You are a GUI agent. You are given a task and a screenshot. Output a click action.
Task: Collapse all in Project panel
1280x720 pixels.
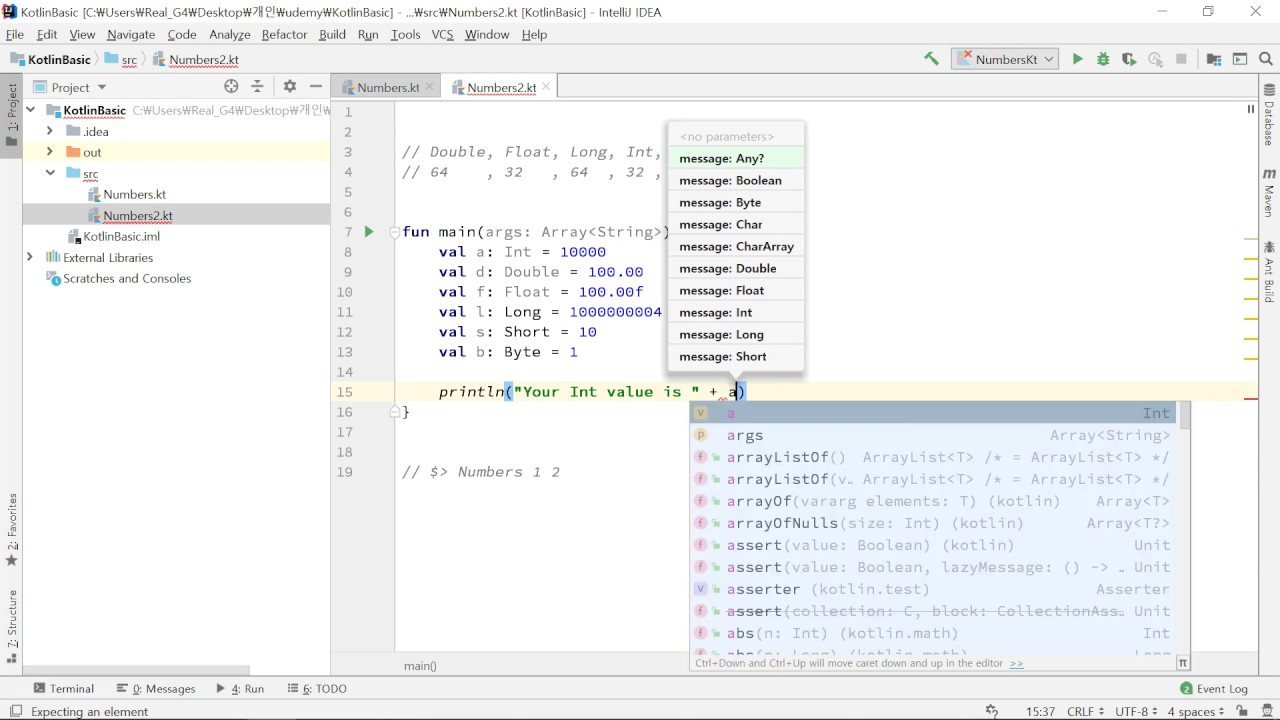(x=257, y=86)
